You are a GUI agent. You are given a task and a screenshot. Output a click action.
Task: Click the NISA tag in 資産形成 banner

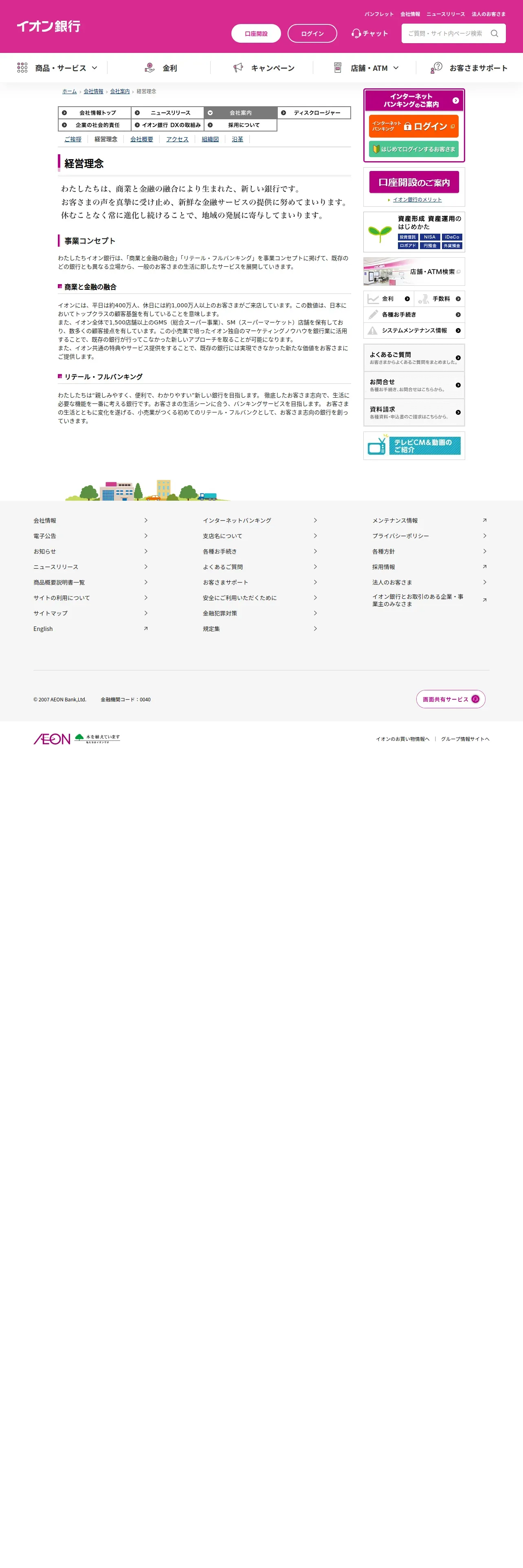(430, 237)
